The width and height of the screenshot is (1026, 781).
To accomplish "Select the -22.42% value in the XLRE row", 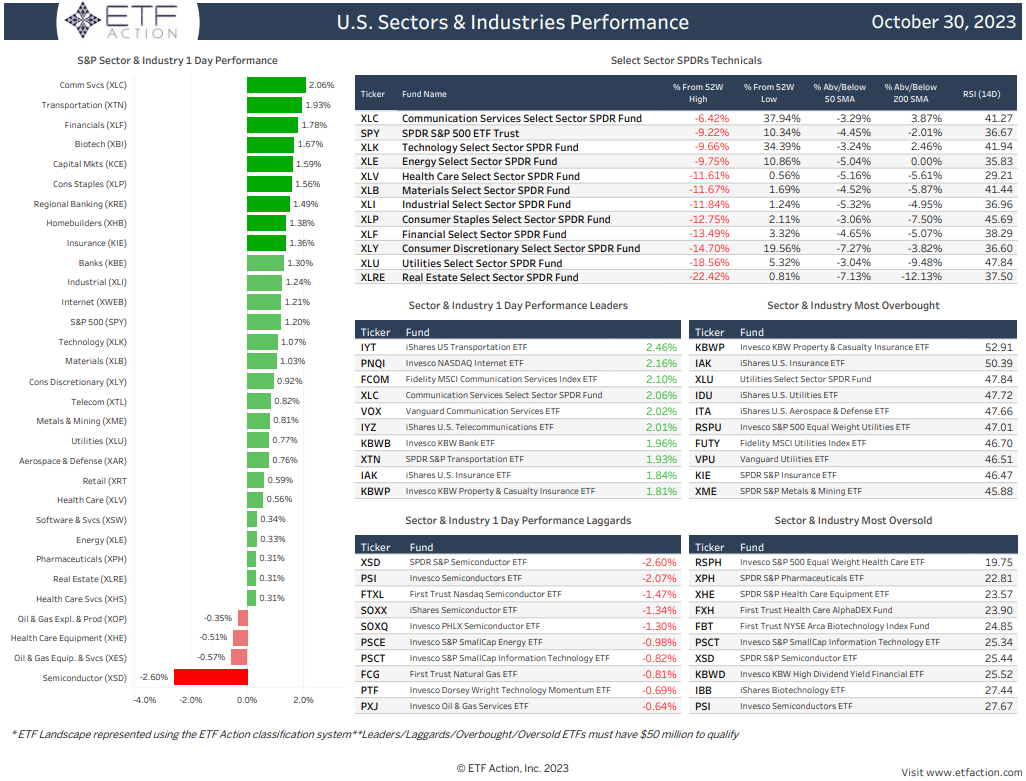I will tap(709, 277).
